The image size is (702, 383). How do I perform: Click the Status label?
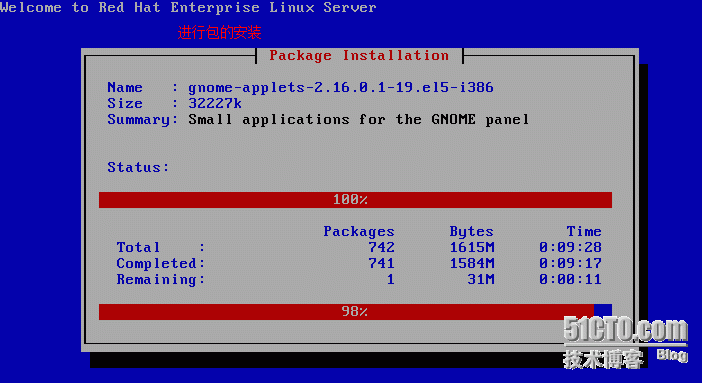coord(138,167)
